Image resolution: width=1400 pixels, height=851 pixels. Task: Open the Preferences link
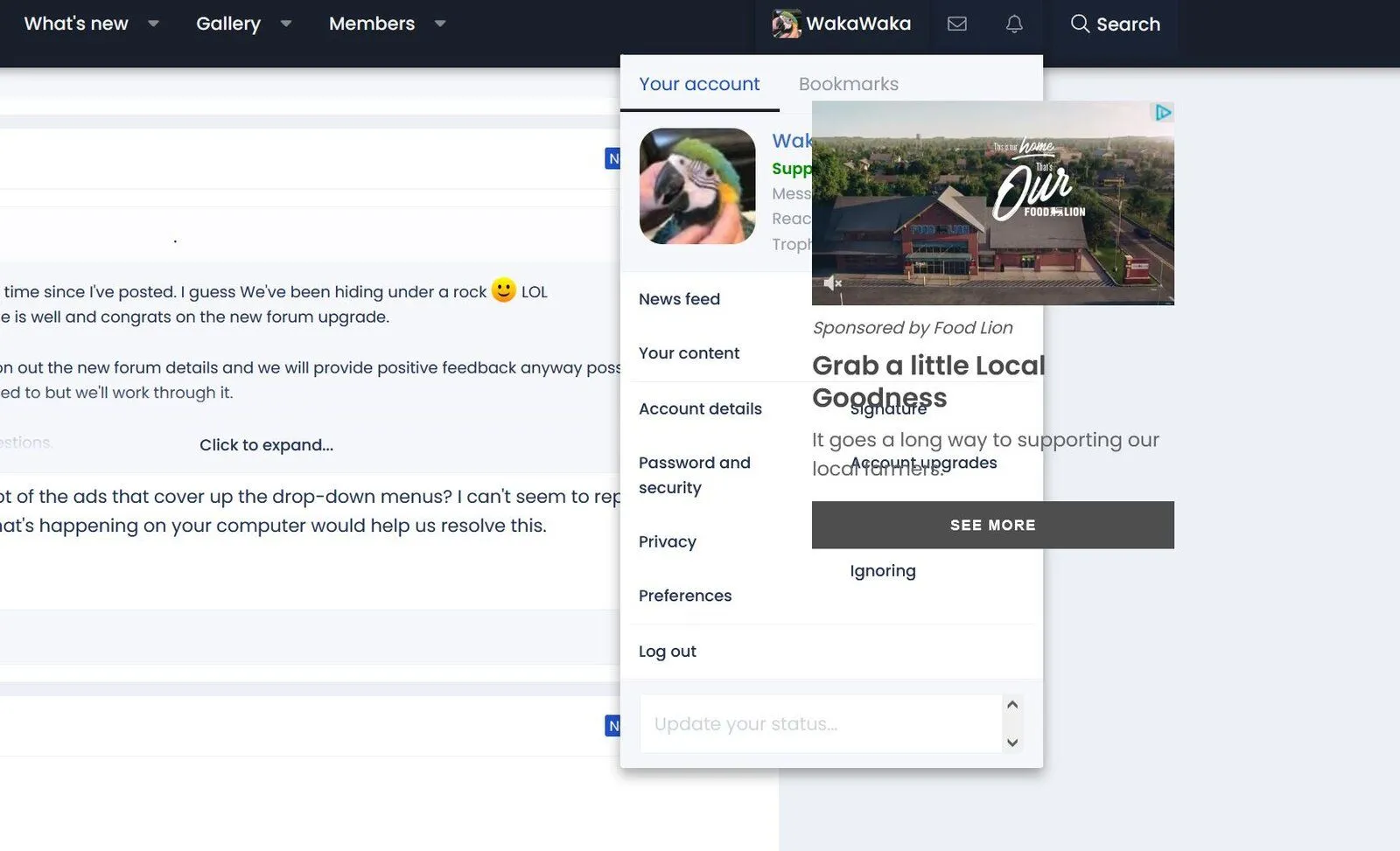click(x=684, y=596)
